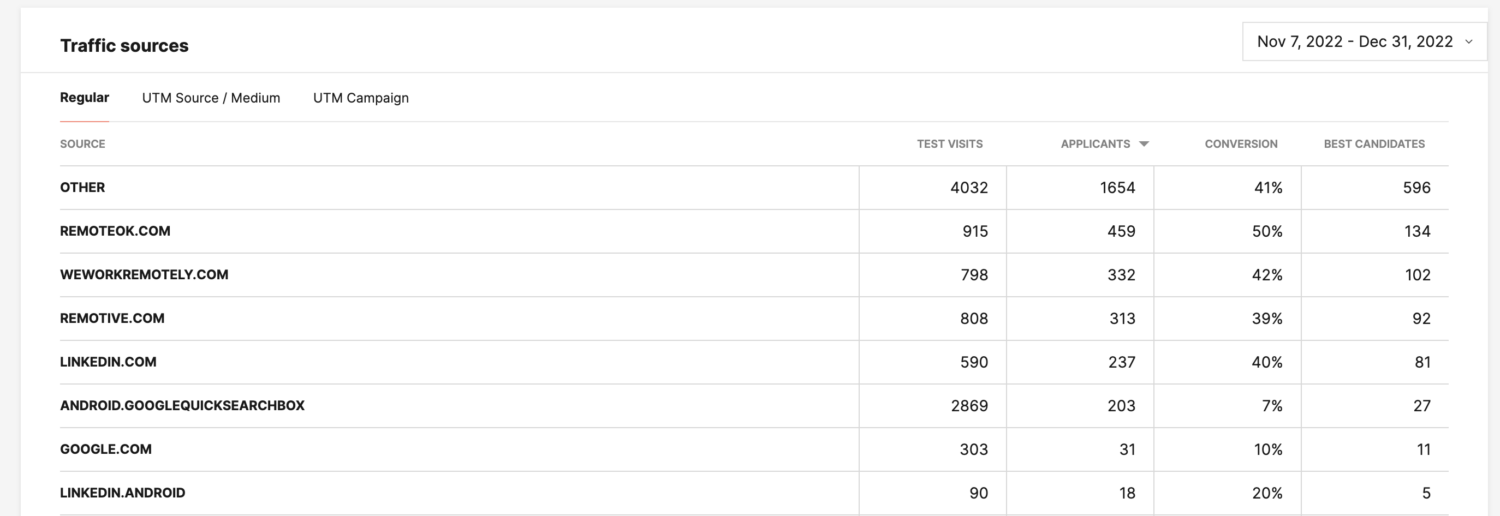Open the UTM Source / Medium tab
1500x516 pixels.
pos(211,98)
